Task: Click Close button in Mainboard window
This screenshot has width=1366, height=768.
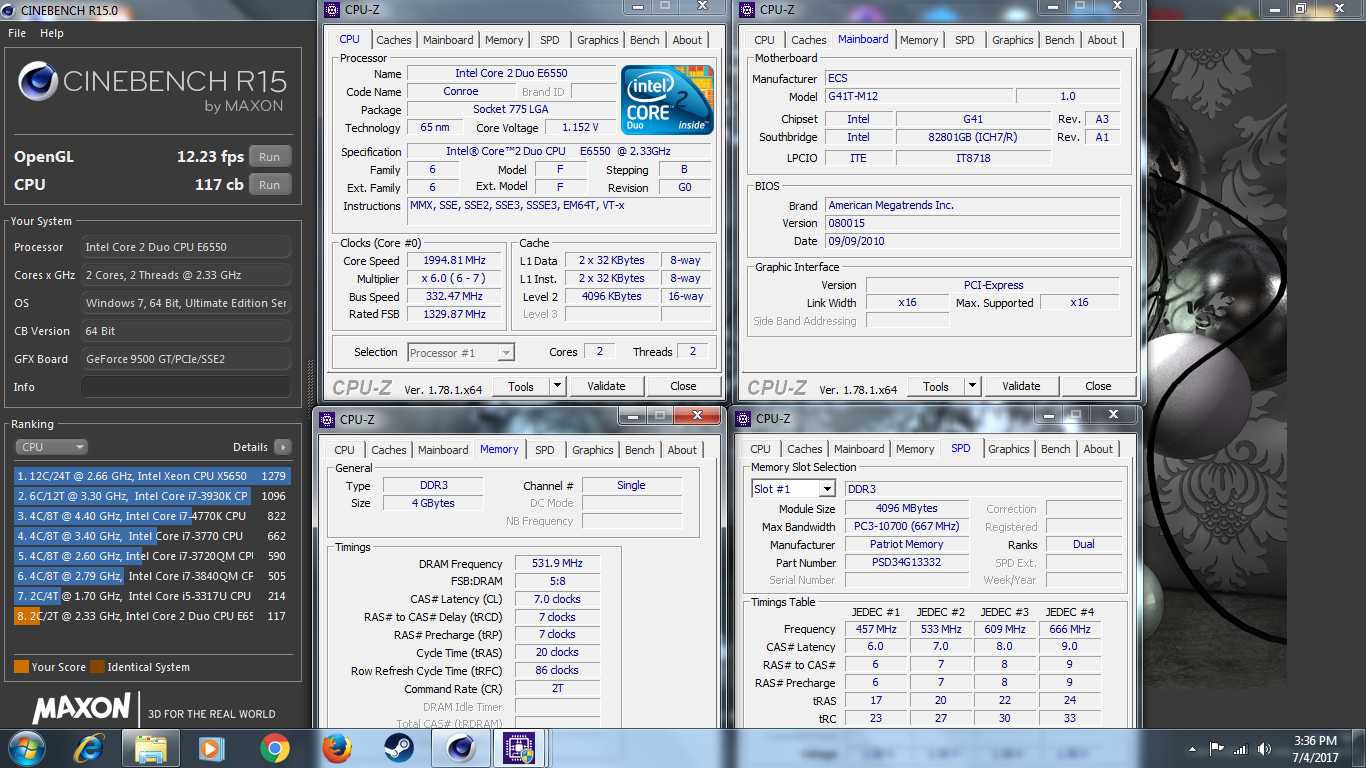Action: click(x=1098, y=386)
